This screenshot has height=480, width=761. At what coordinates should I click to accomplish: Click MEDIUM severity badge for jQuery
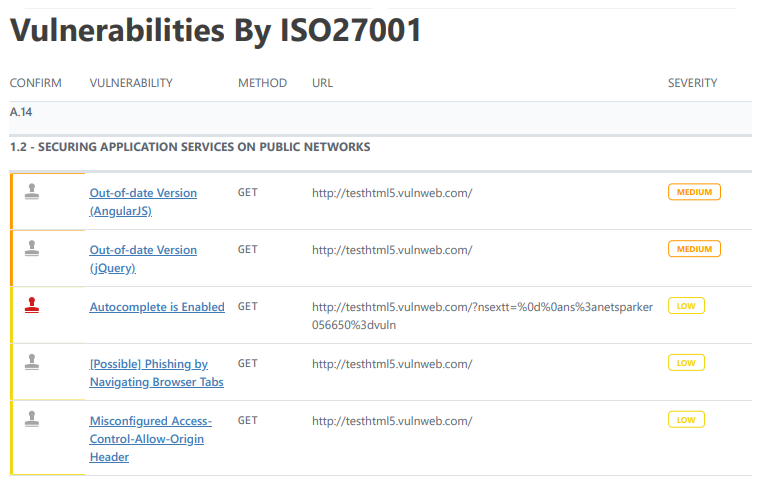click(x=694, y=249)
